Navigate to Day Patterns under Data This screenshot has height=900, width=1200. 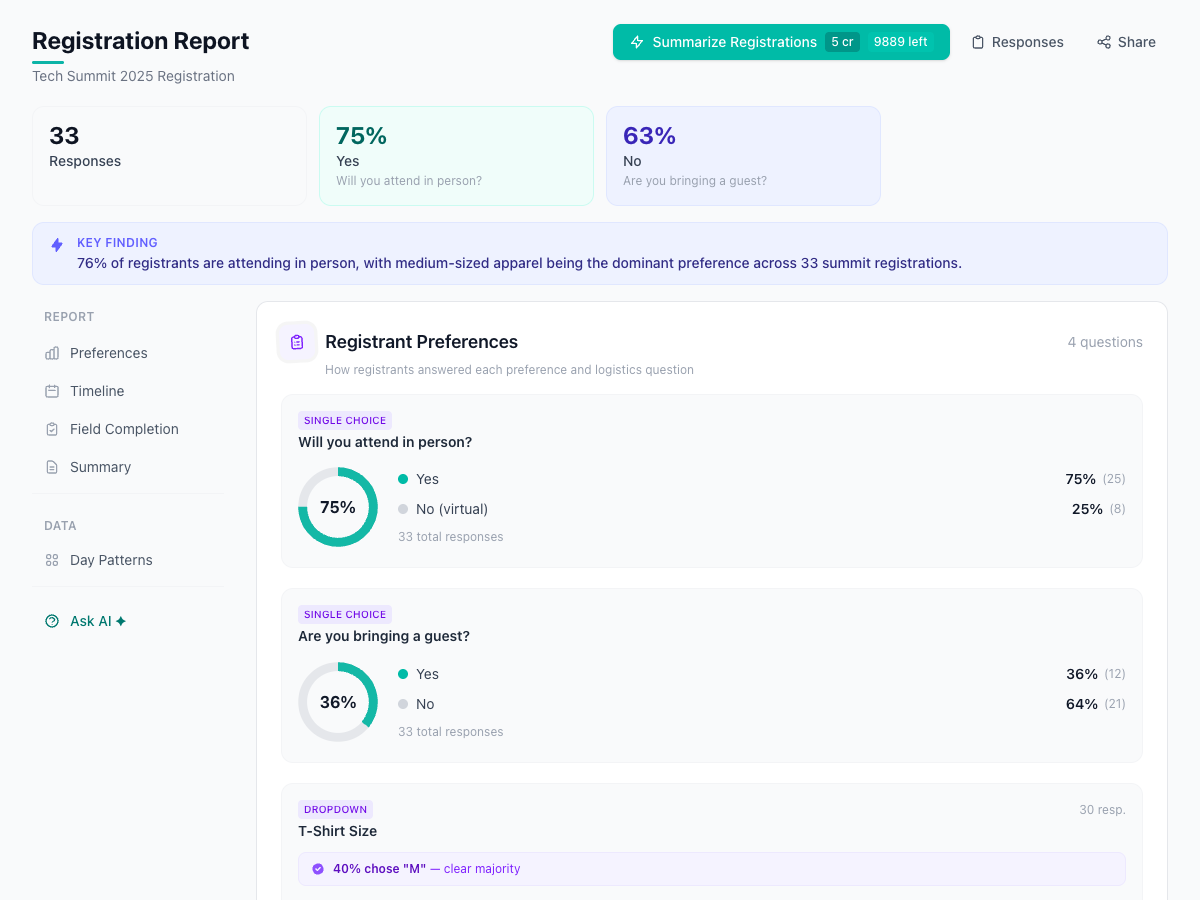[109, 560]
